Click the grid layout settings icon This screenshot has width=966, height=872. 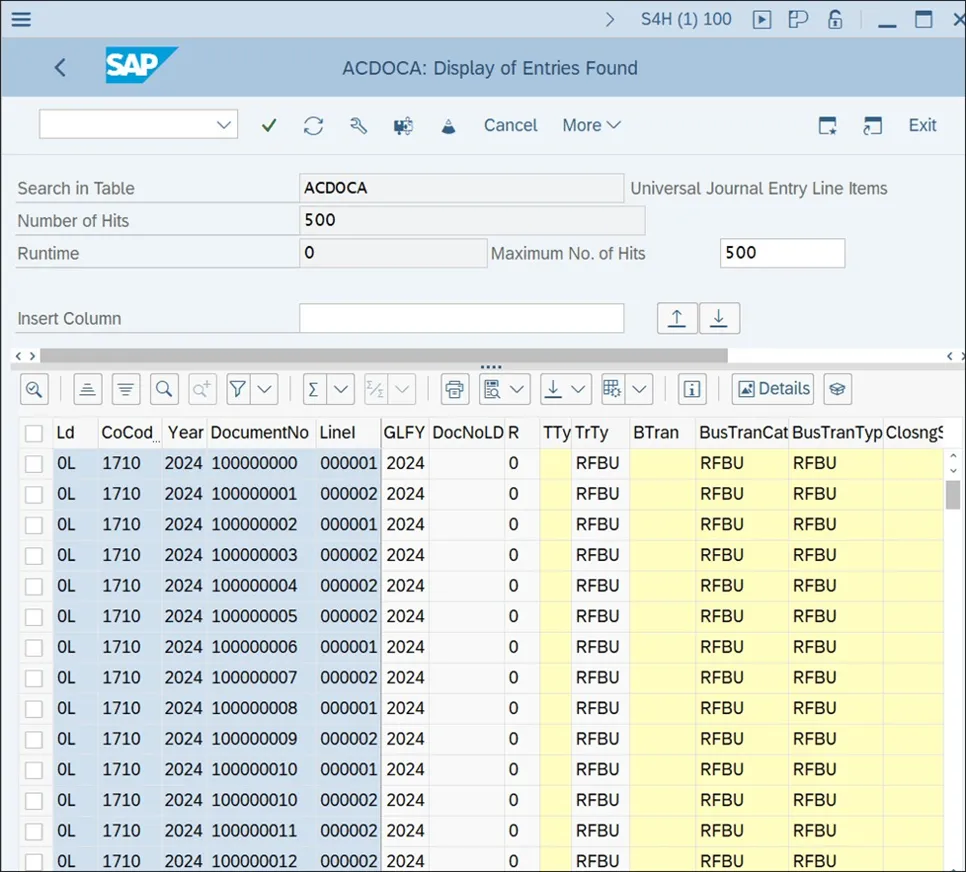(613, 389)
